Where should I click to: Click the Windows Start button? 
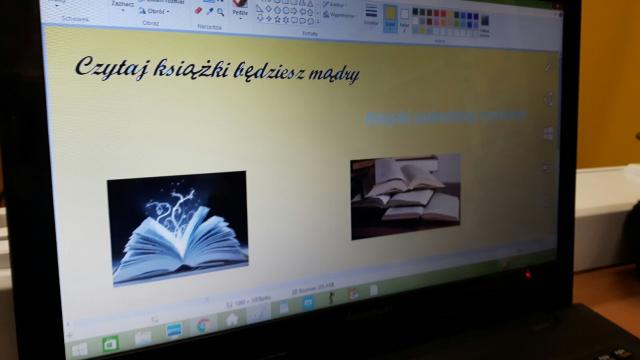80,350
